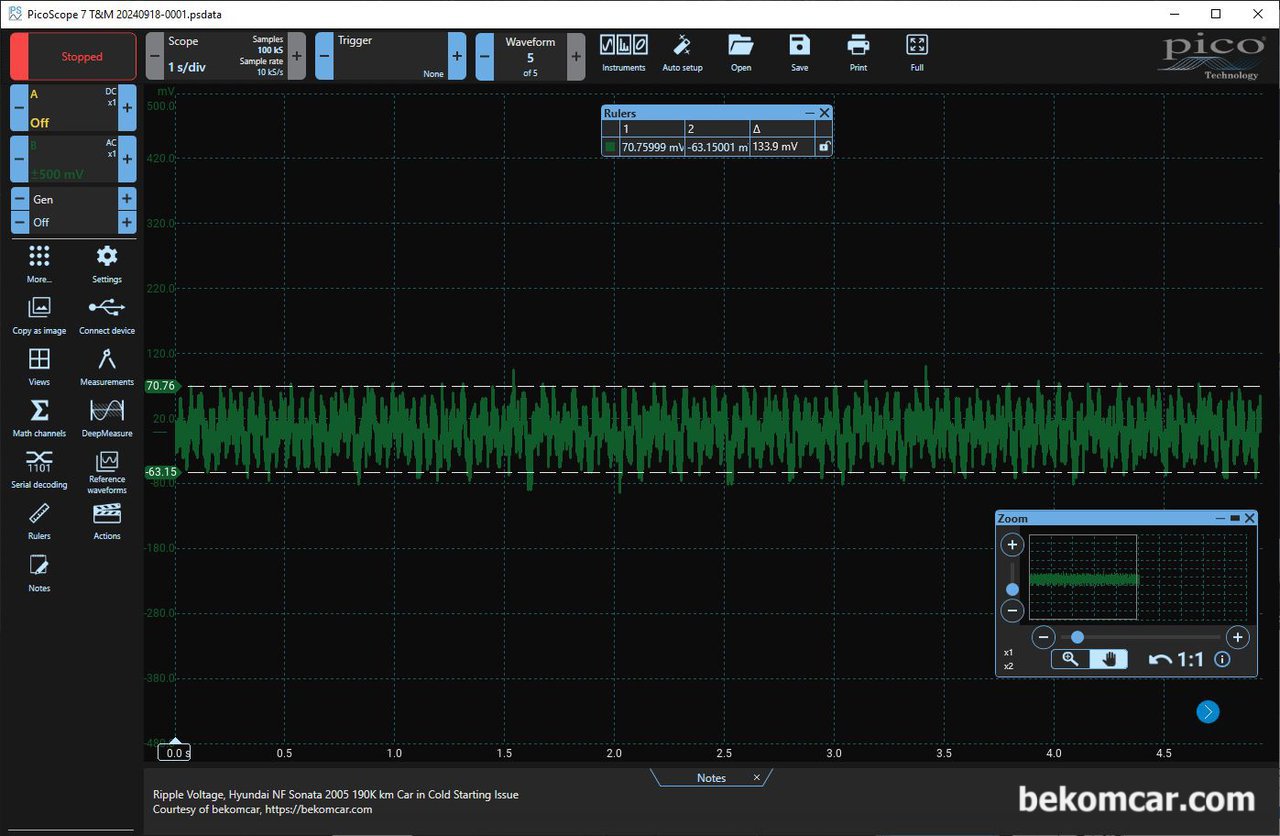This screenshot has width=1280, height=836.
Task: Open the Trigger None settings
Action: [x=390, y=56]
